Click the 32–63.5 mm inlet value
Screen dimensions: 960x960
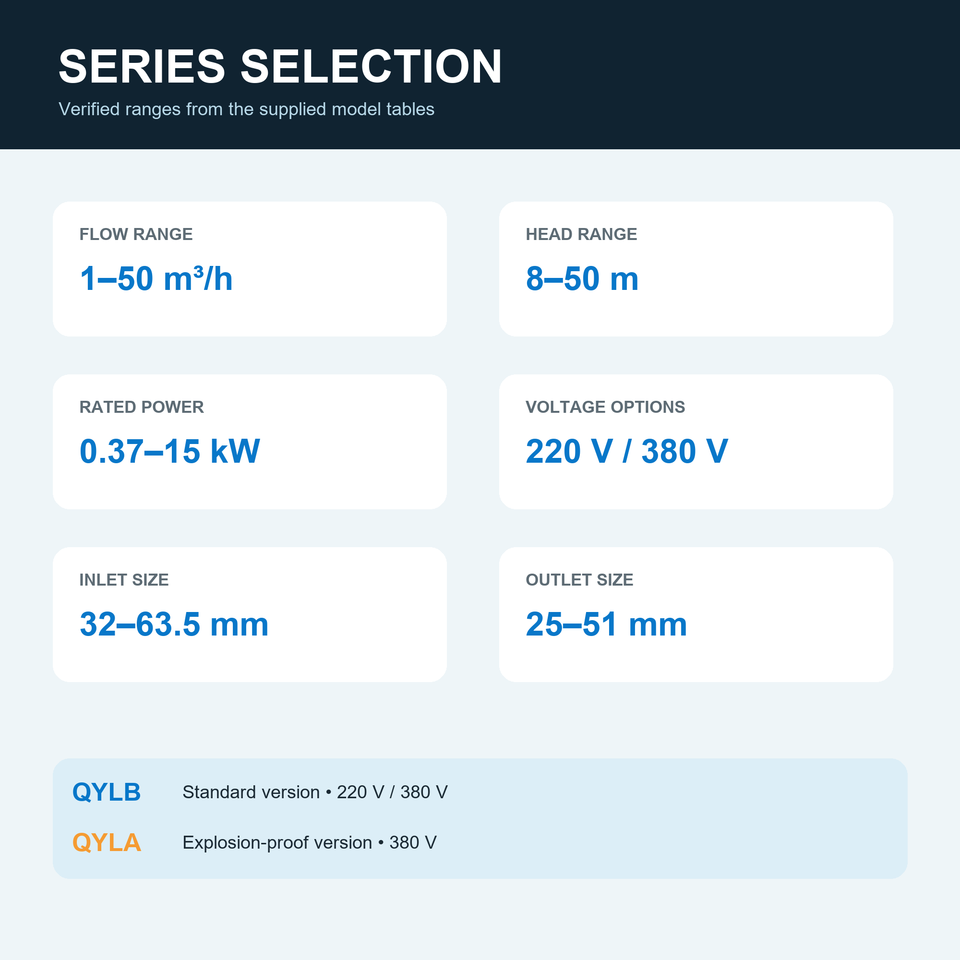tap(174, 624)
